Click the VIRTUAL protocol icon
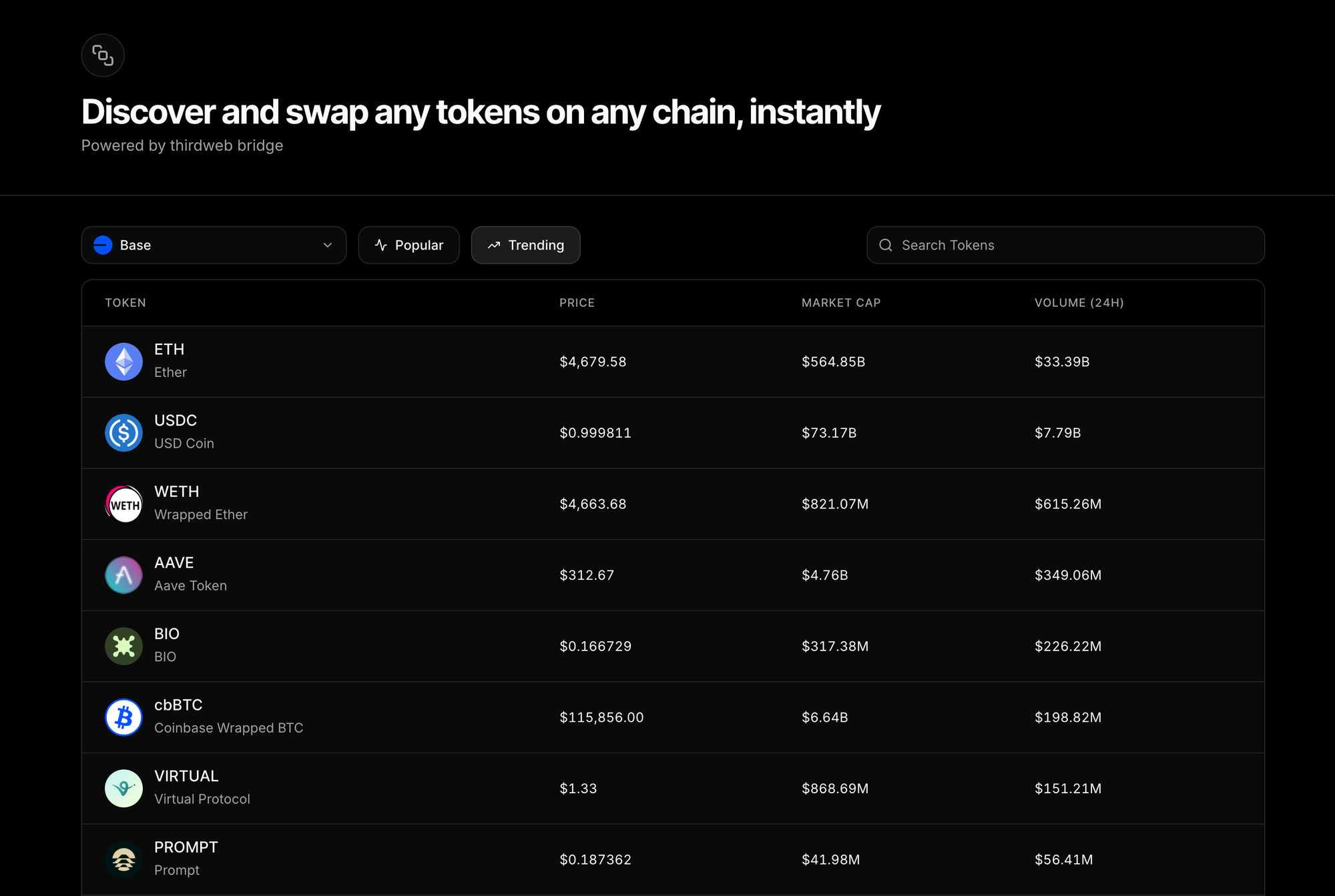Screen dimensions: 1335x896 123,789
